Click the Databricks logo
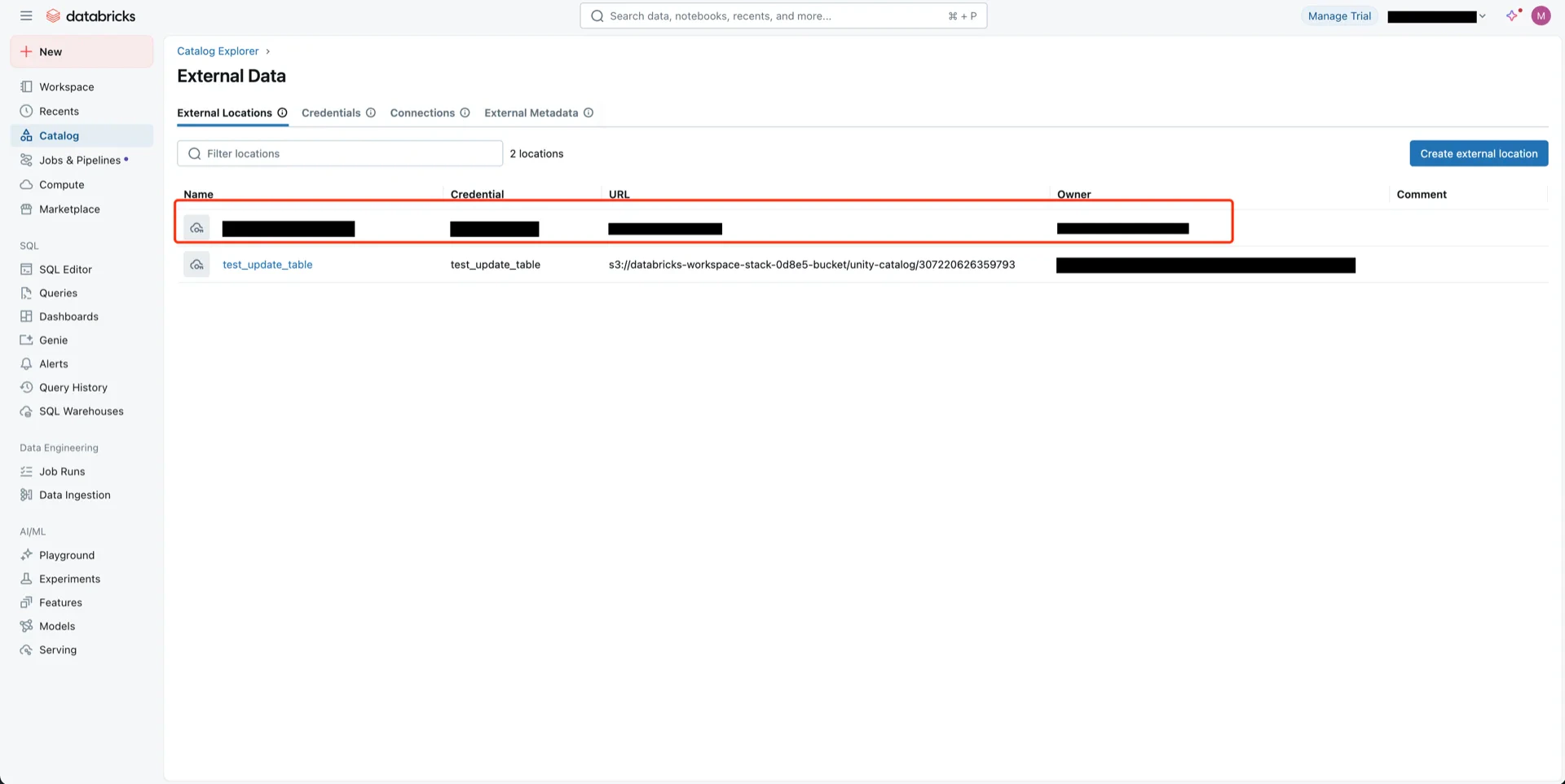The height and width of the screenshot is (784, 1565). pyautogui.click(x=90, y=15)
